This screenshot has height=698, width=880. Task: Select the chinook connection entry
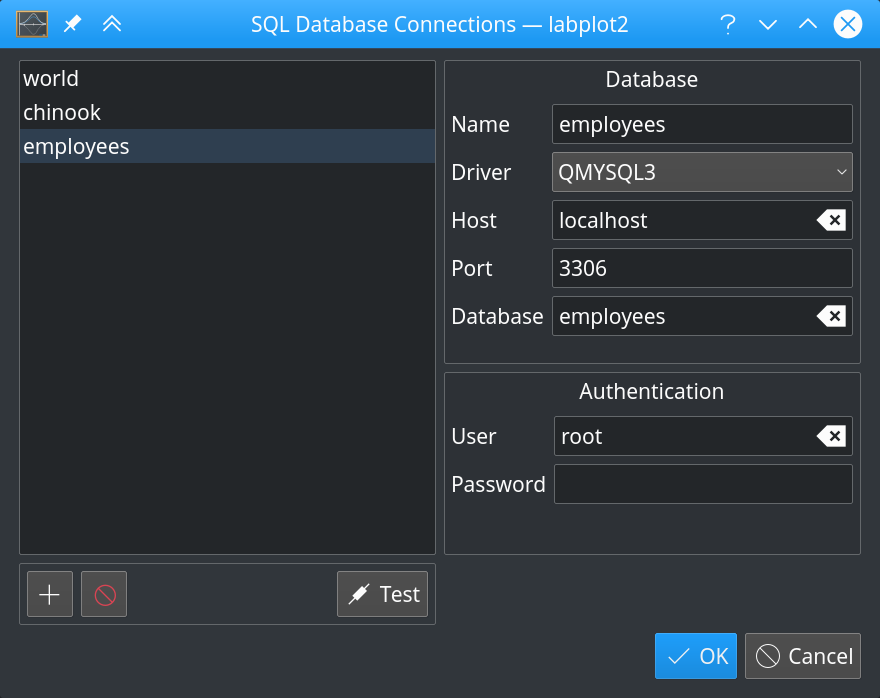click(227, 112)
